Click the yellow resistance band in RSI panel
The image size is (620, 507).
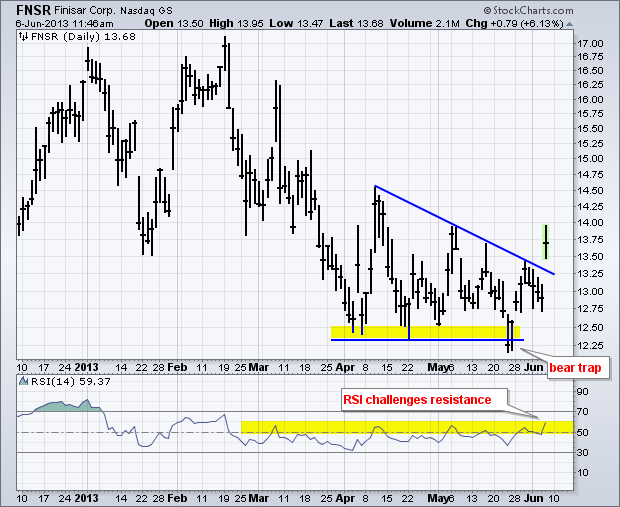coord(407,427)
